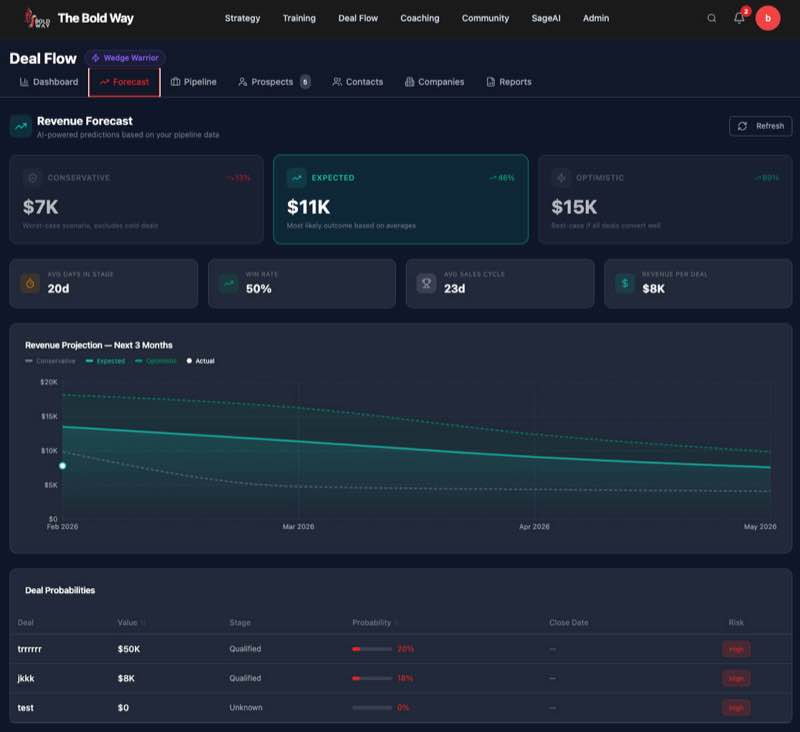Viewport: 800px width, 732px height.
Task: Click High risk badge for test
Action: click(736, 708)
